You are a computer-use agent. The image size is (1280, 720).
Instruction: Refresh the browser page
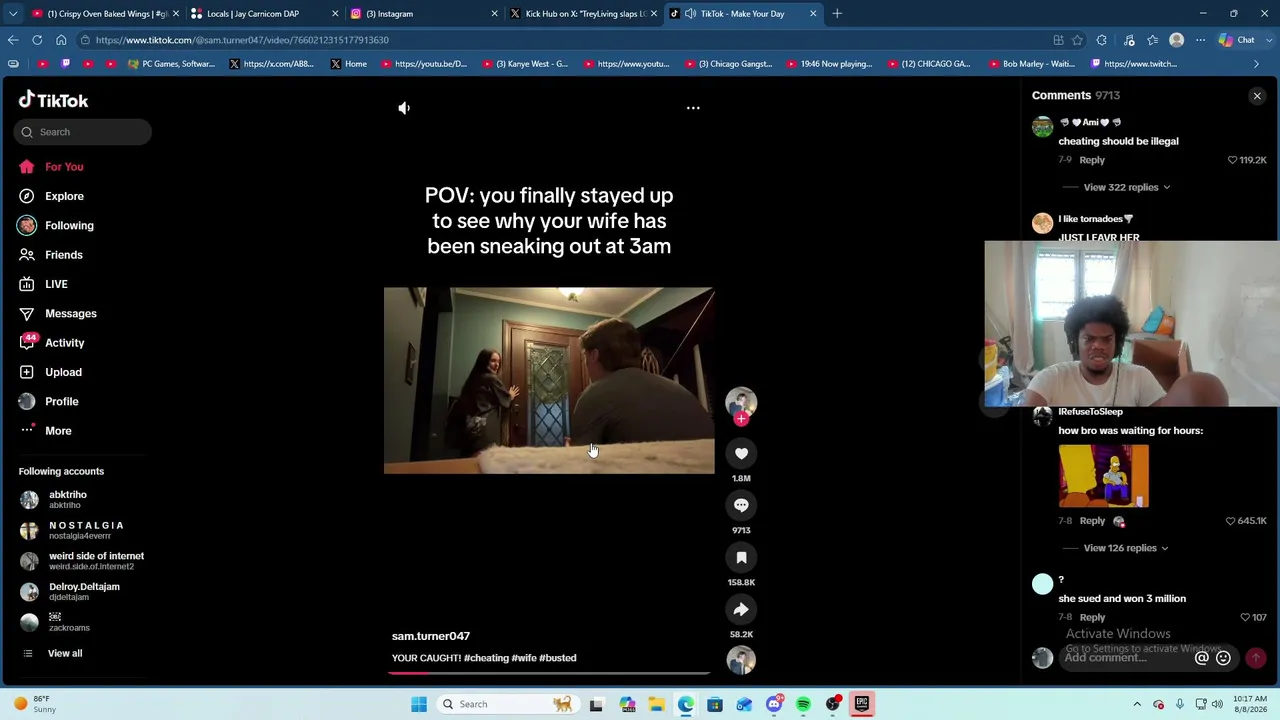click(x=37, y=40)
